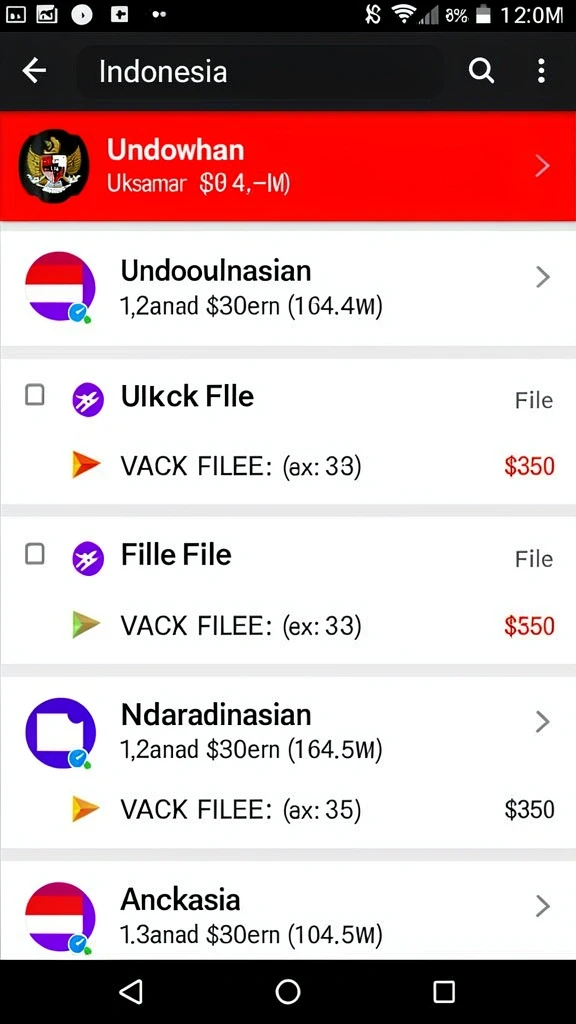Tap the Indonesia search field
The height and width of the screenshot is (1024, 576).
coord(260,71)
